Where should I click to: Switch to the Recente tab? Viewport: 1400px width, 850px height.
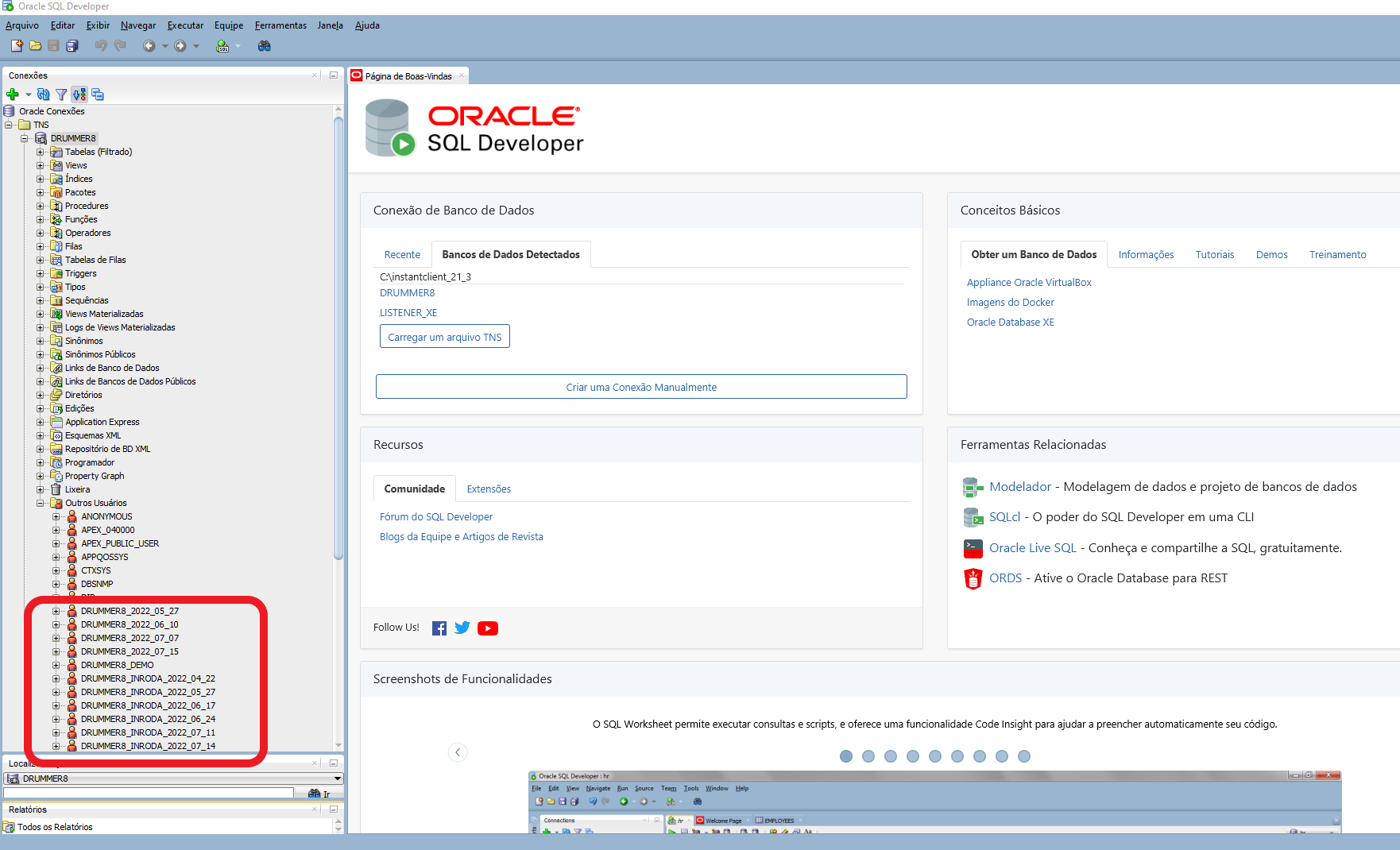pyautogui.click(x=402, y=255)
